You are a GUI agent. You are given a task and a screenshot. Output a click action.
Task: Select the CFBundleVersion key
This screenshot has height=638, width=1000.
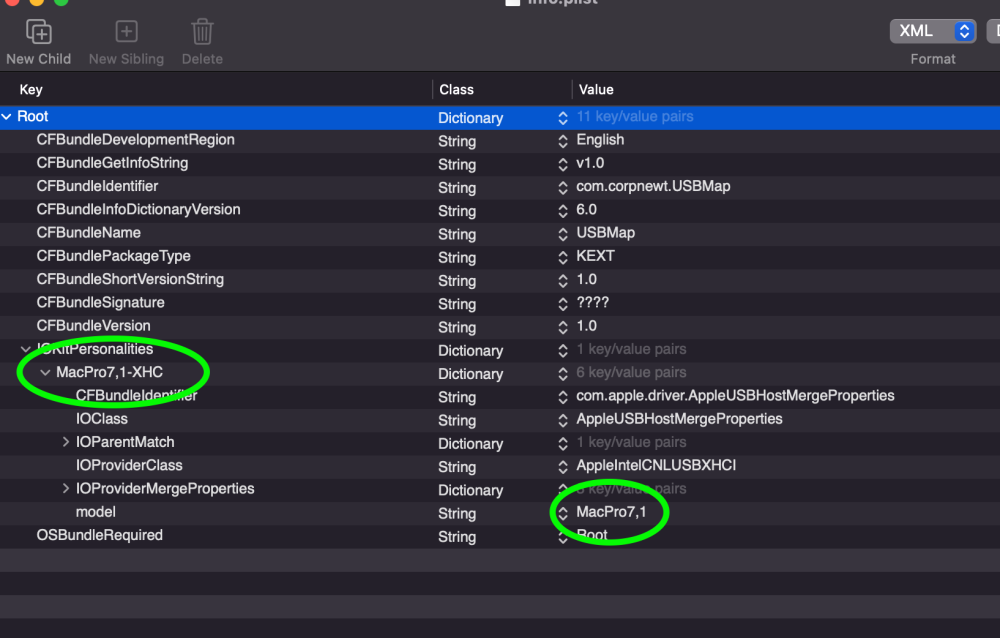pos(94,325)
